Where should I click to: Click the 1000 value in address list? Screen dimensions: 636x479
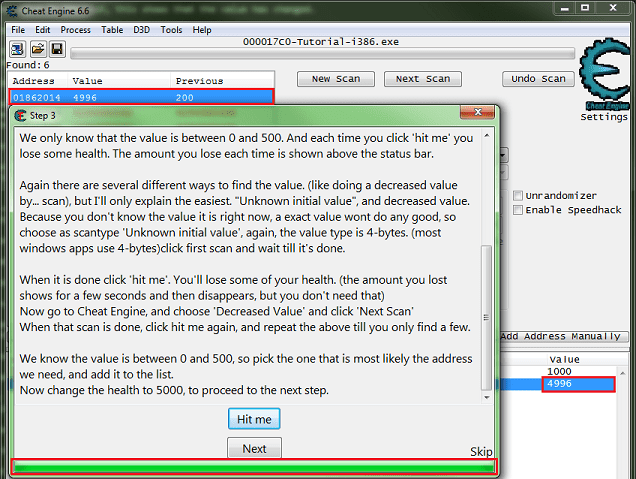click(559, 372)
